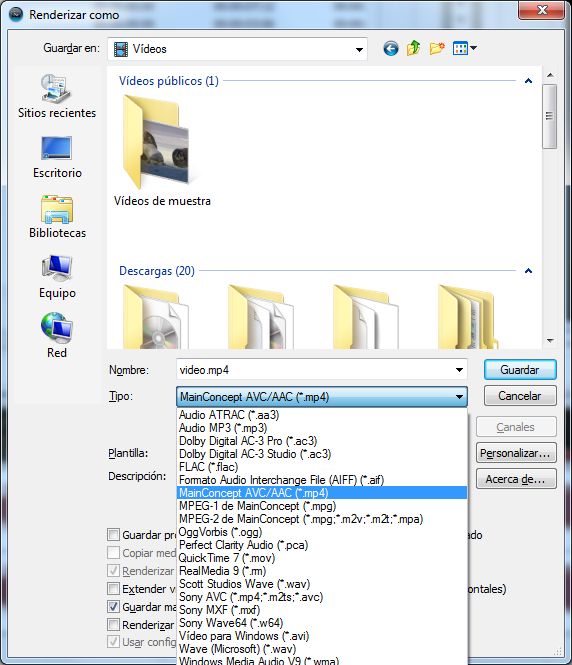The height and width of the screenshot is (665, 572).
Task: Go up one folder level icon
Action: pyautogui.click(x=413, y=48)
